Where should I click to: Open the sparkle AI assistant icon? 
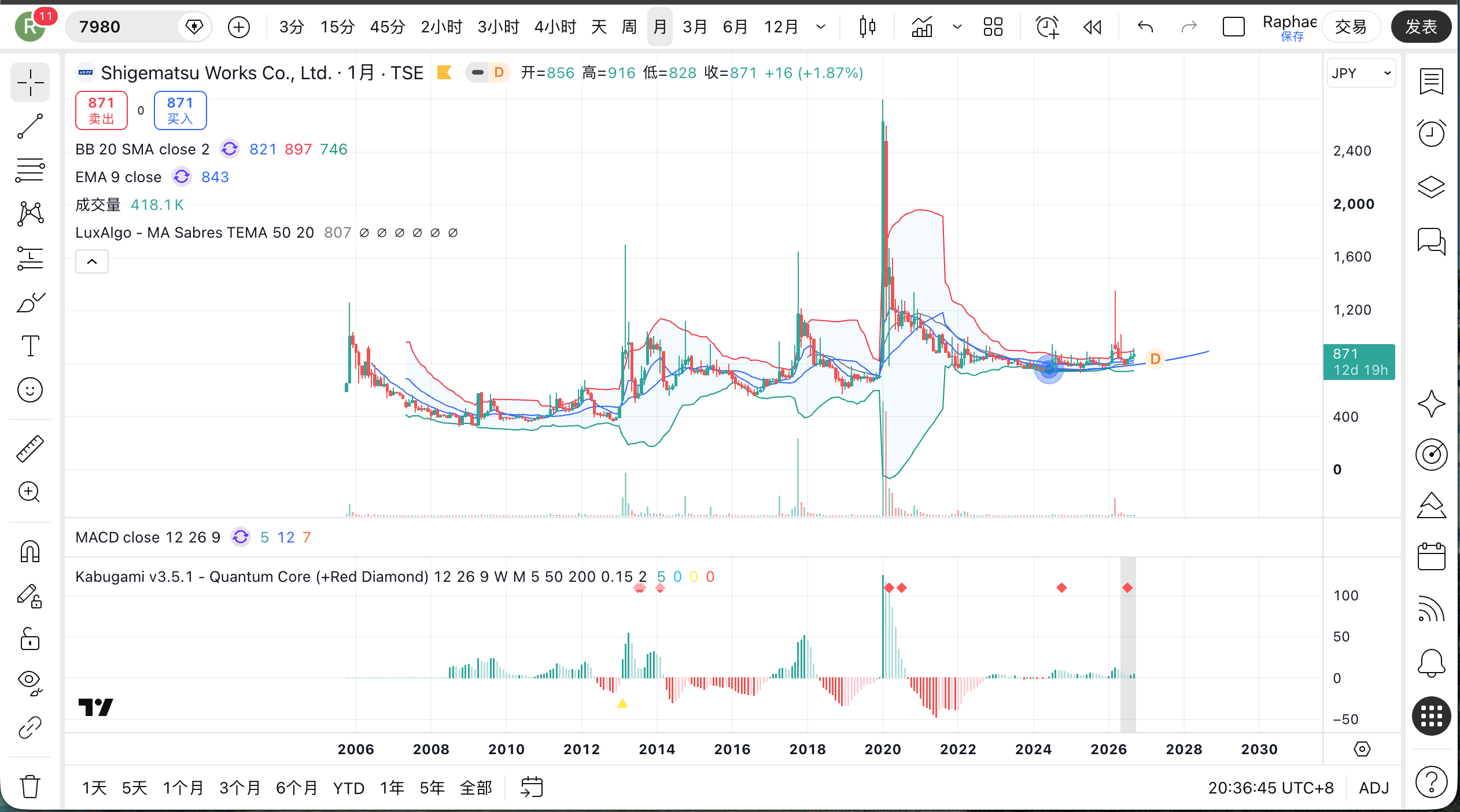click(x=1432, y=404)
